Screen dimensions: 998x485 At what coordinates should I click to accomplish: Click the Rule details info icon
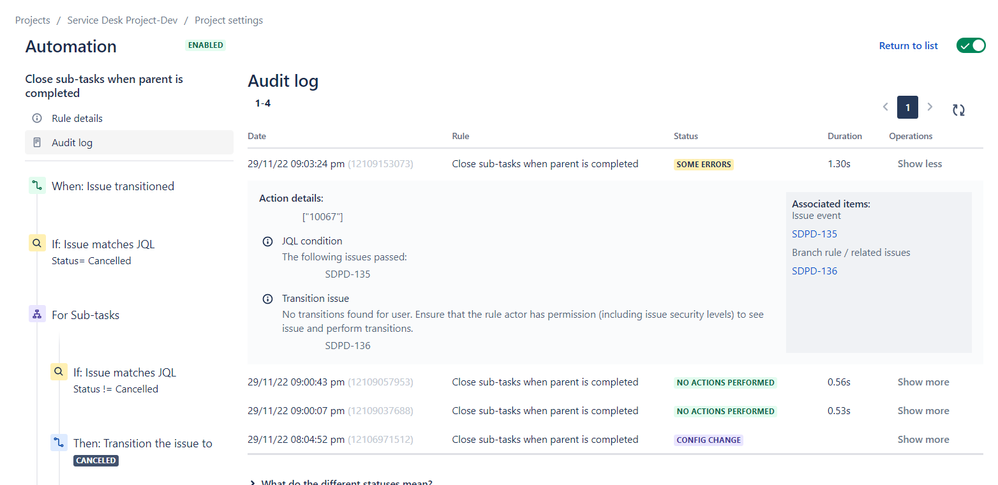37,118
